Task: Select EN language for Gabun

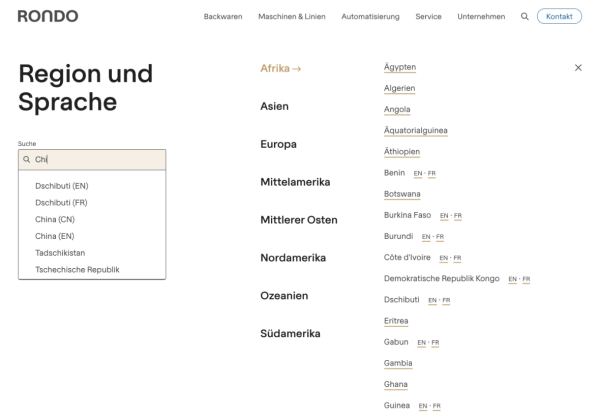Action: click(422, 343)
